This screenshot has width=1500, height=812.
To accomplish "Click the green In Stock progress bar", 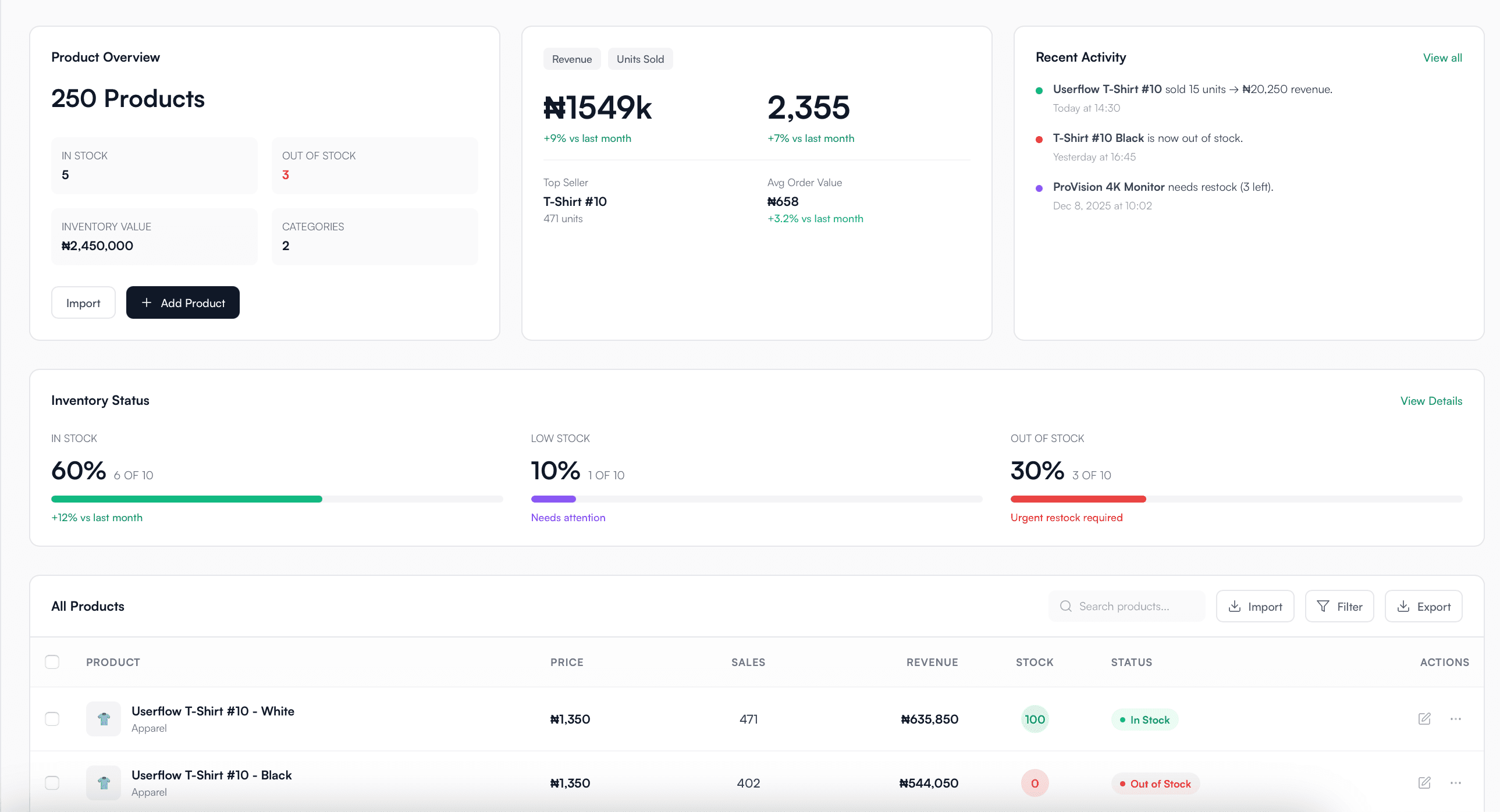I will (x=186, y=499).
